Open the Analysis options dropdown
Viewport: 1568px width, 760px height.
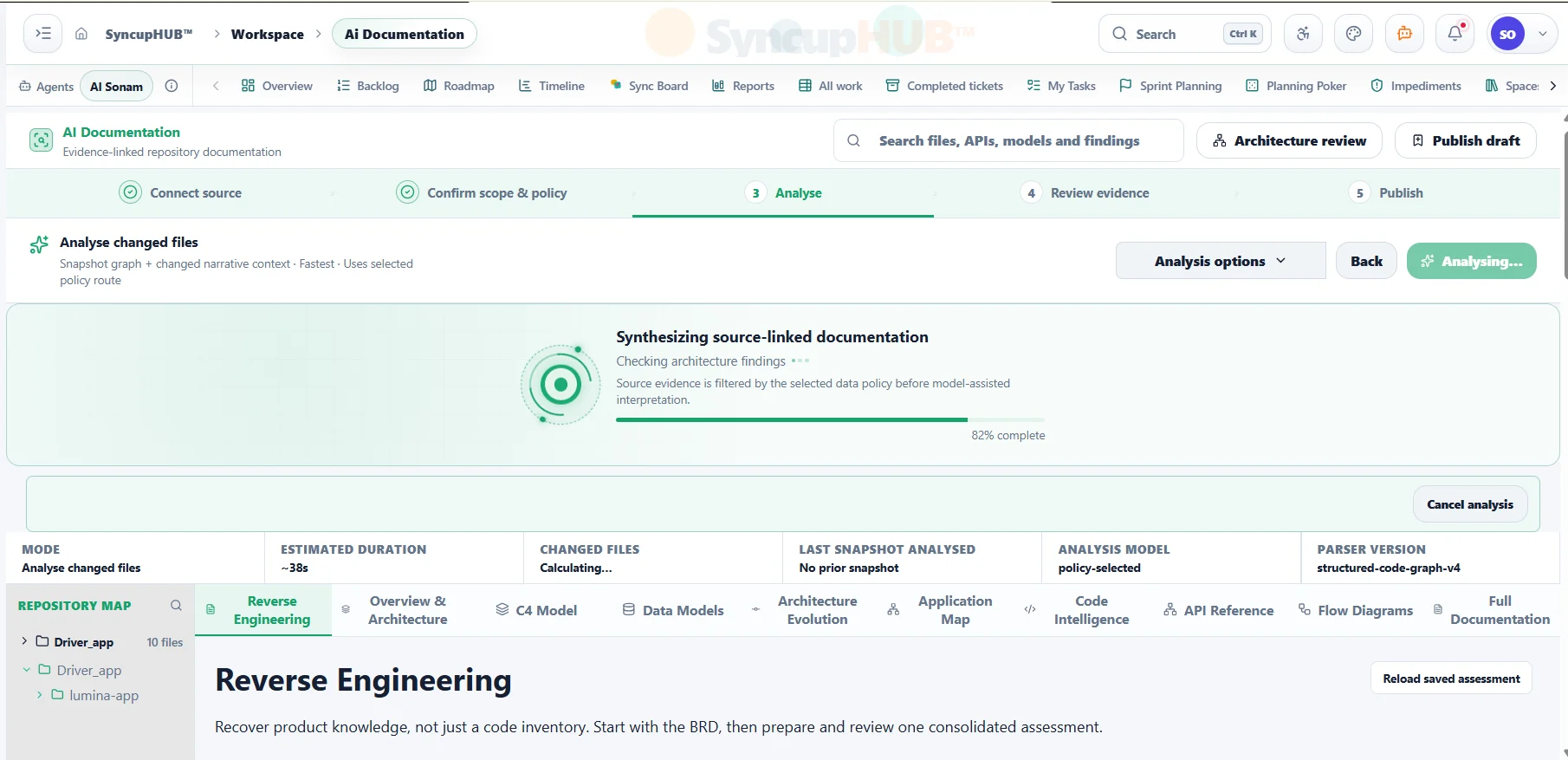pos(1221,261)
